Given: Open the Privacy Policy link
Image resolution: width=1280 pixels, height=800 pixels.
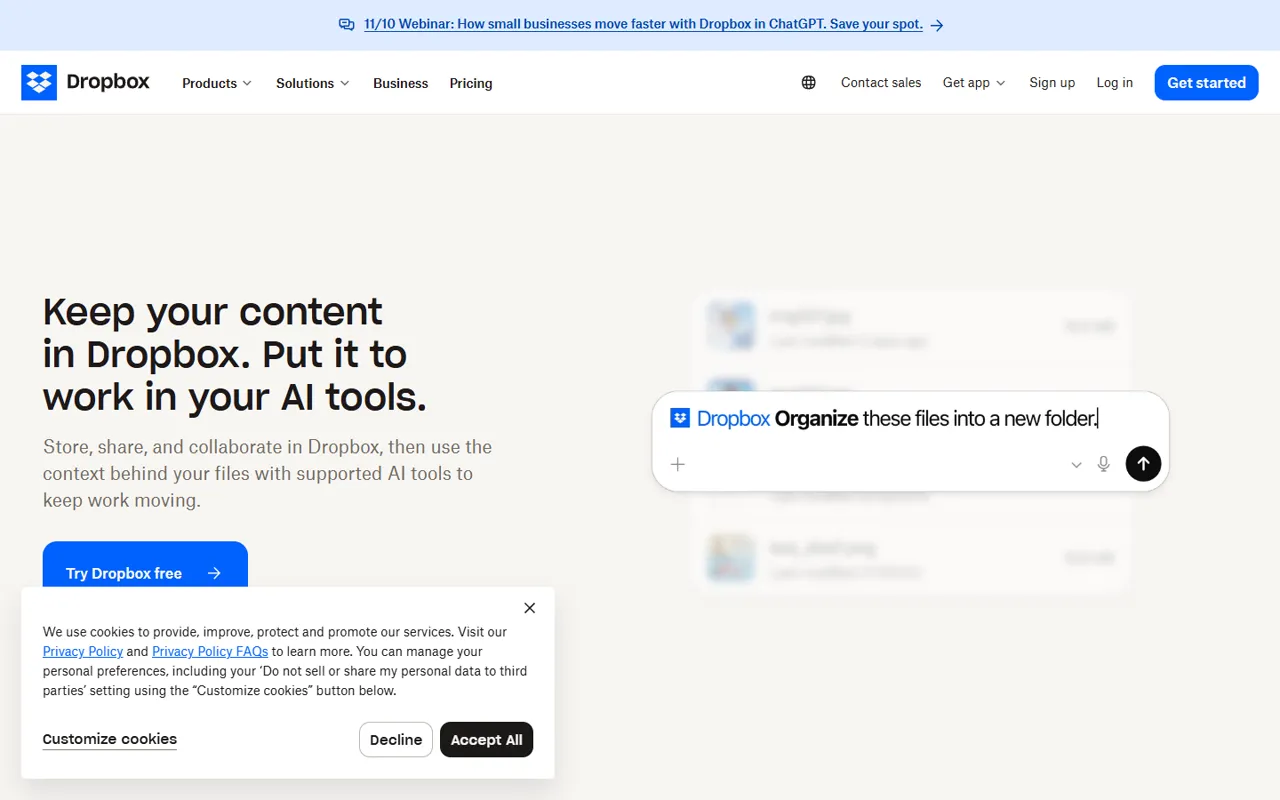Looking at the screenshot, I should [x=83, y=651].
